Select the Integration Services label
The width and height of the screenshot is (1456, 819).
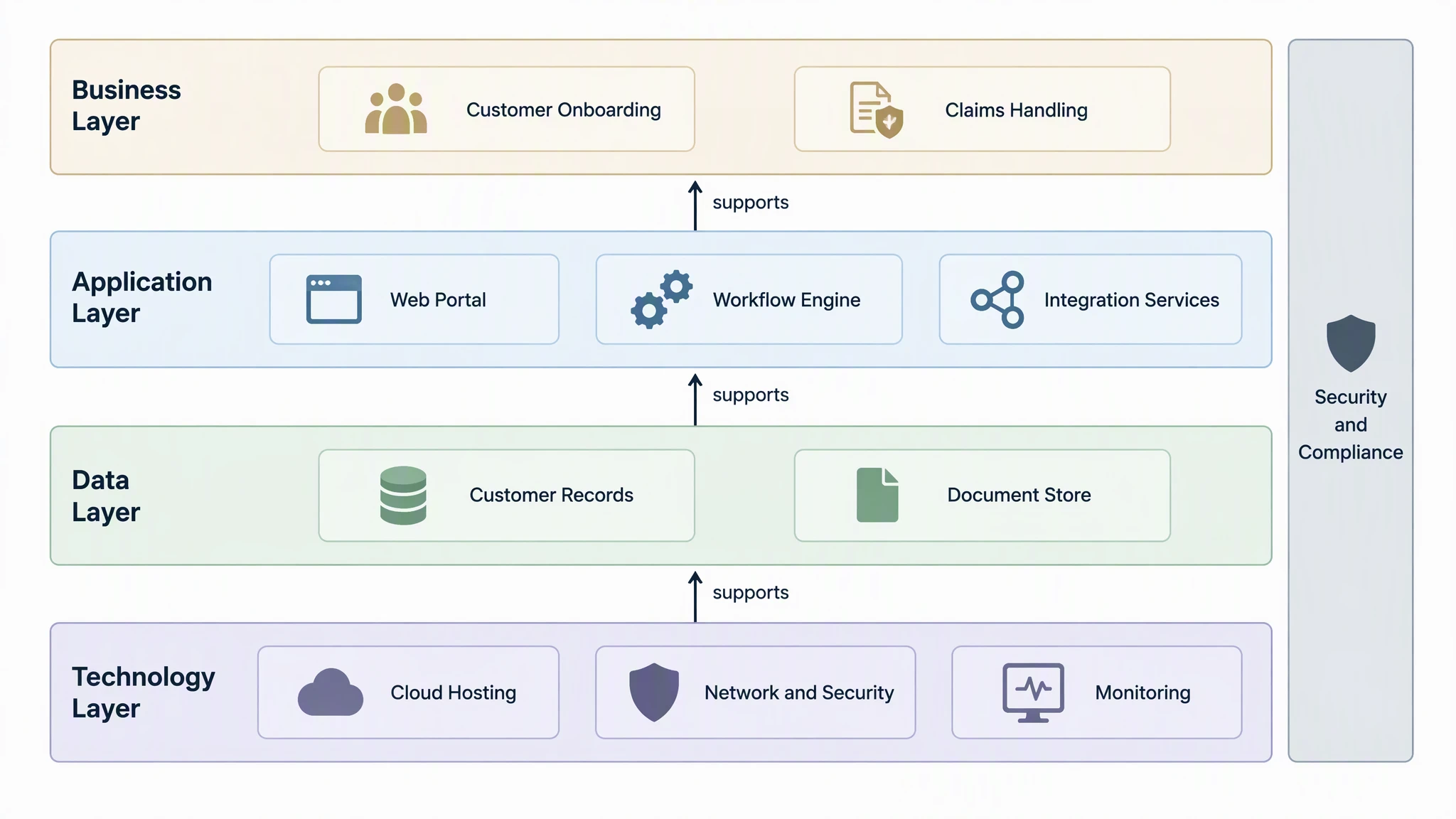pos(1132,300)
